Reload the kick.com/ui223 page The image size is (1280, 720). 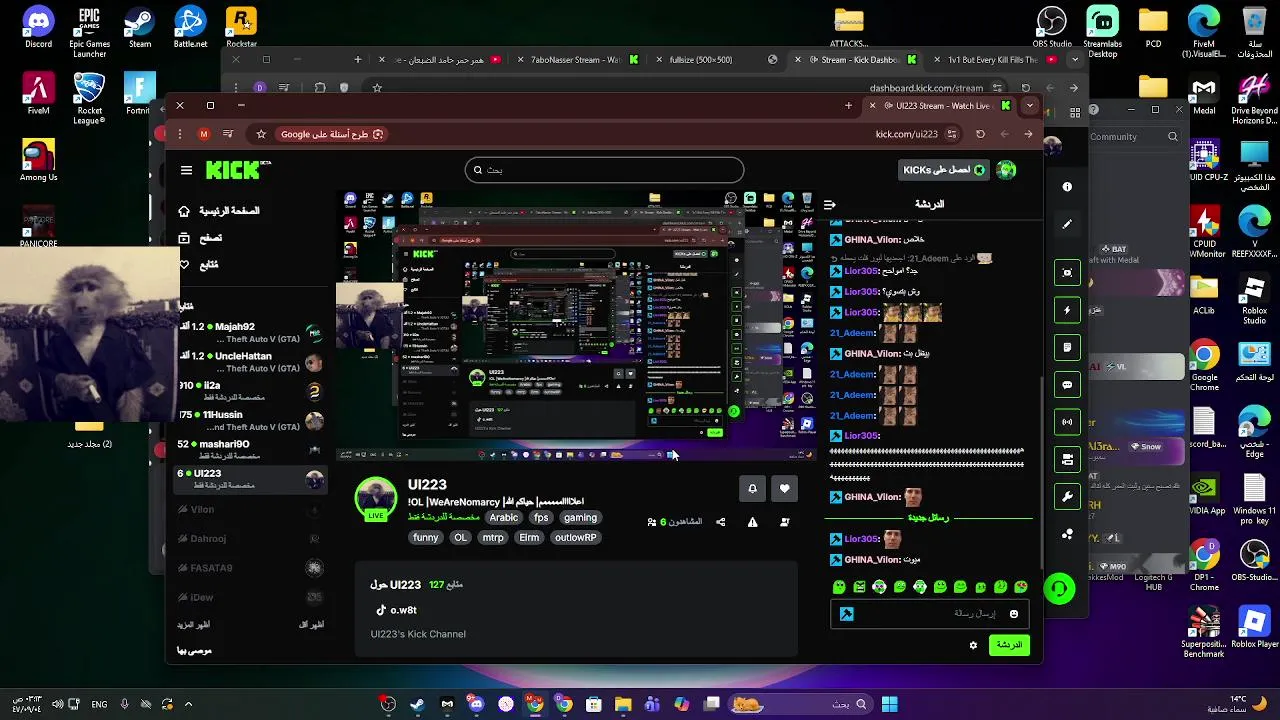click(980, 134)
